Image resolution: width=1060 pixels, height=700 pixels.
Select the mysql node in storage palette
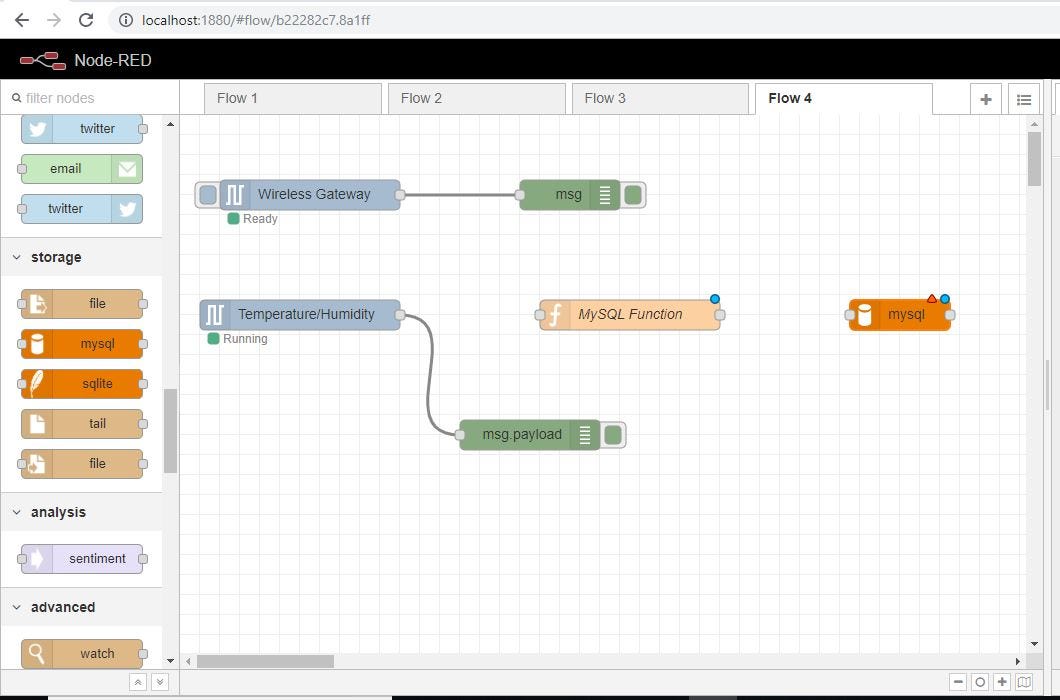(x=82, y=344)
